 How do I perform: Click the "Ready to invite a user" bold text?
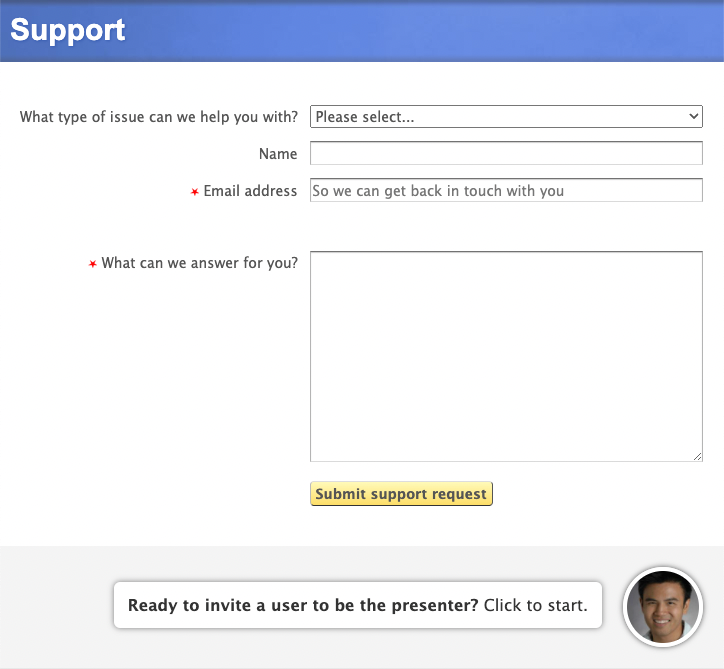click(303, 605)
